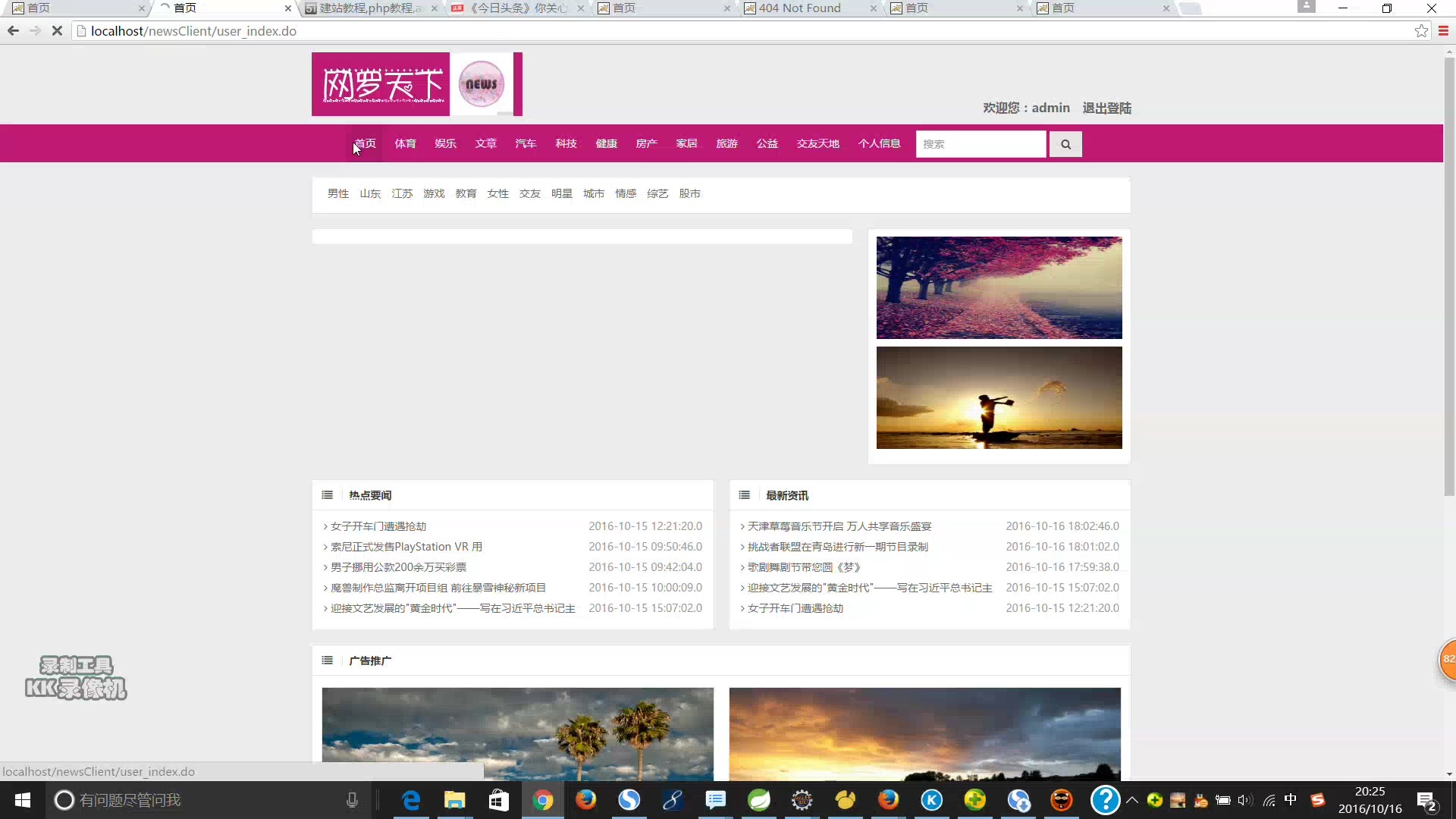This screenshot has height=819, width=1456.
Task: Go back to the previous page
Action: (x=13, y=31)
